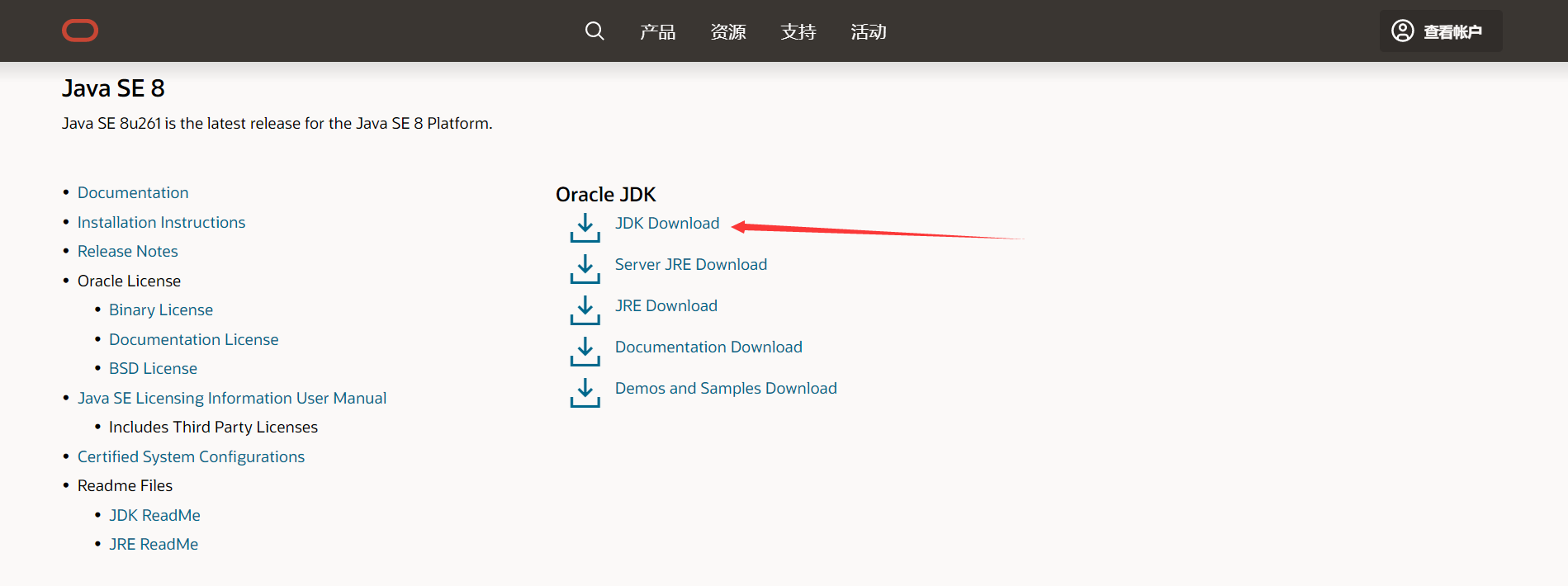1568x586 pixels.
Task: Click the Readme Files list item
Action: [x=125, y=485]
